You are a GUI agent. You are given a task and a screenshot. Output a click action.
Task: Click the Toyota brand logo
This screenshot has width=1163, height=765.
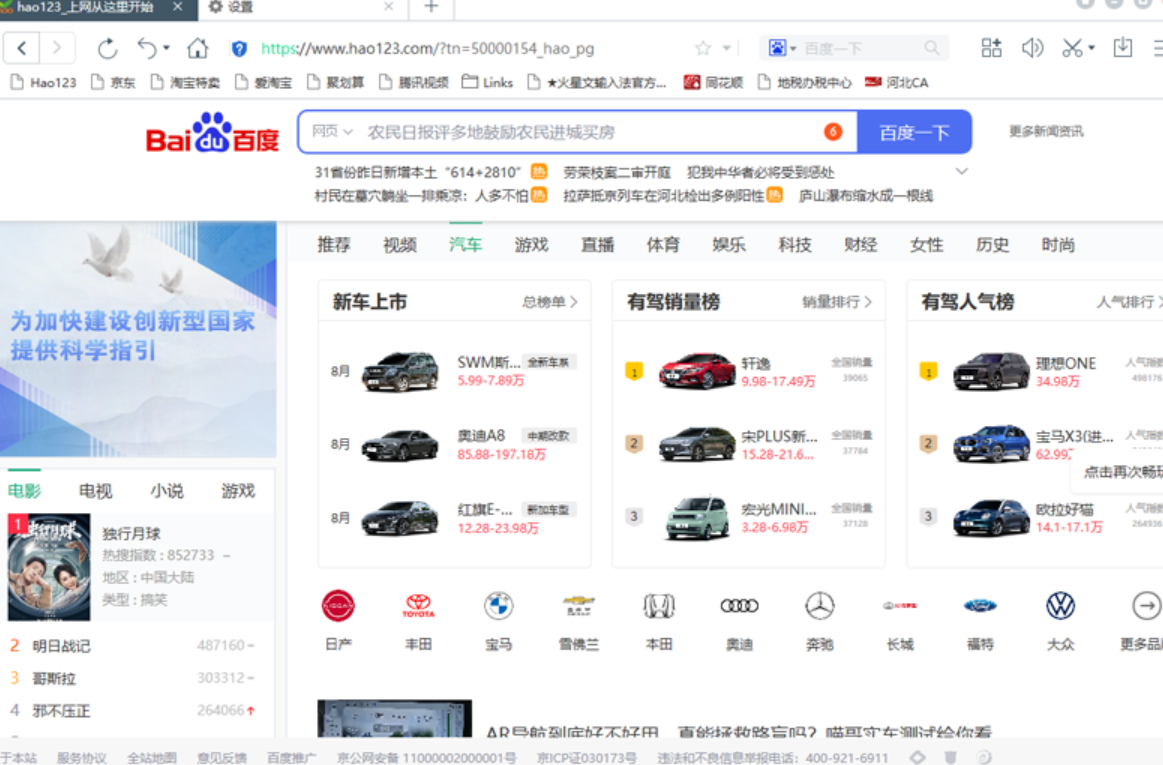(418, 606)
